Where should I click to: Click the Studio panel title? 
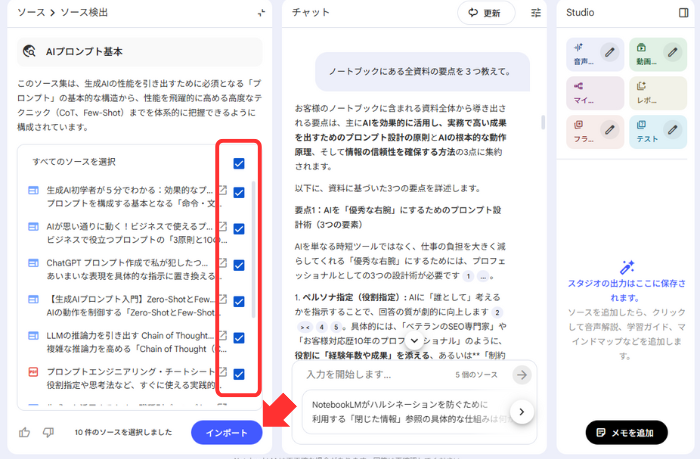click(580, 13)
